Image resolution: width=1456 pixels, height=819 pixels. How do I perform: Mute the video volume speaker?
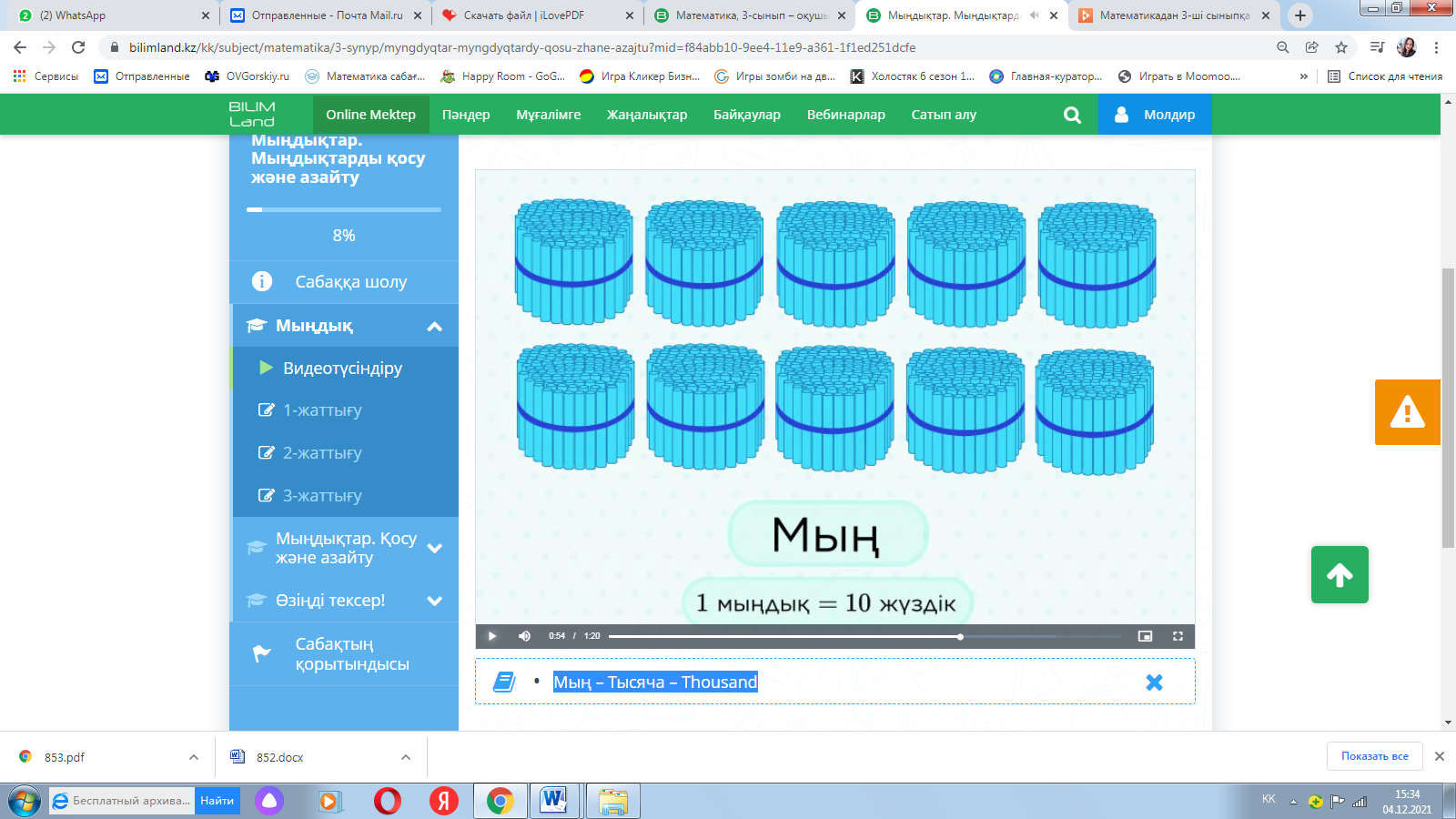point(524,636)
